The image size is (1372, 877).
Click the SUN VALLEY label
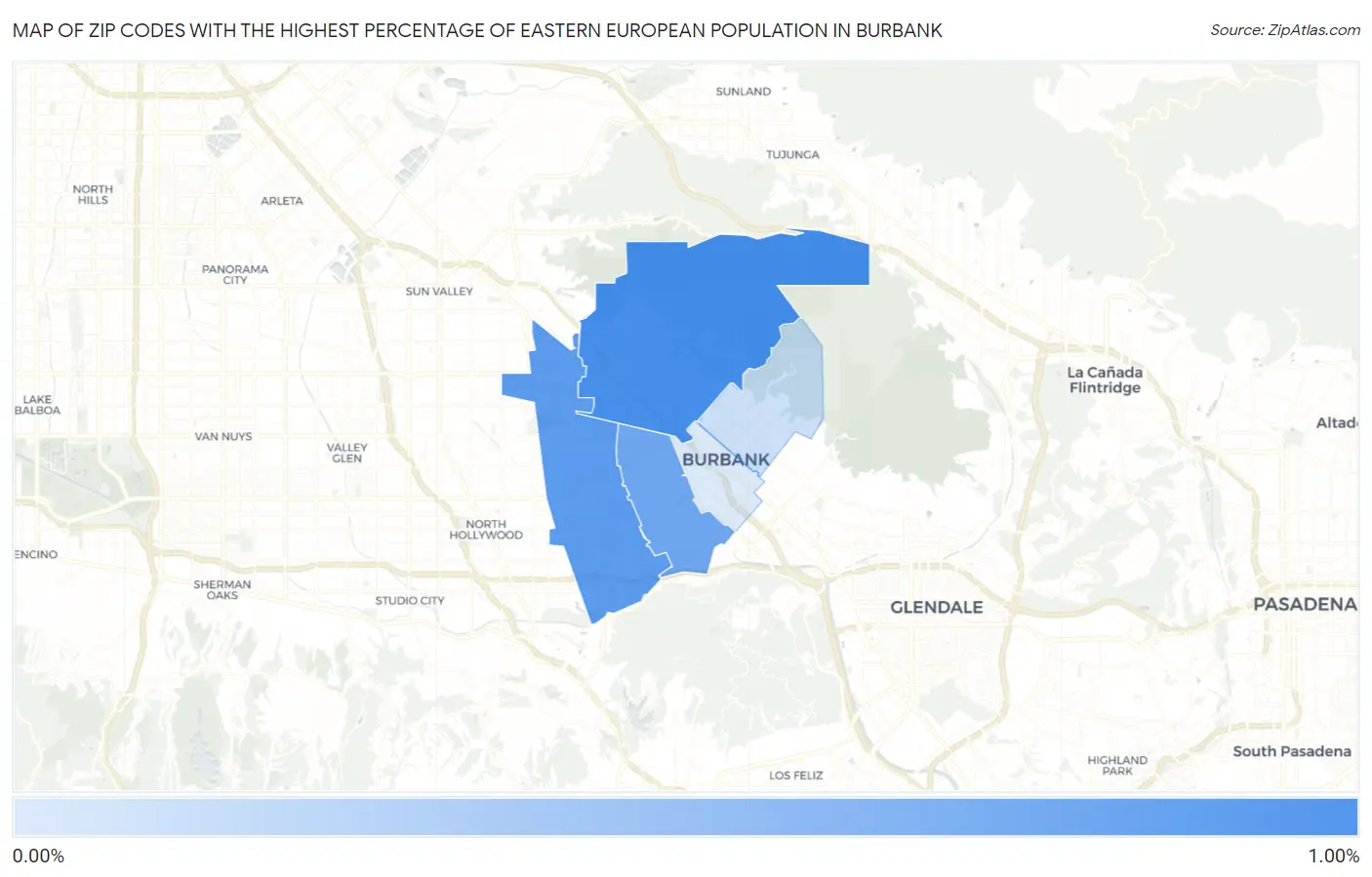click(x=439, y=292)
